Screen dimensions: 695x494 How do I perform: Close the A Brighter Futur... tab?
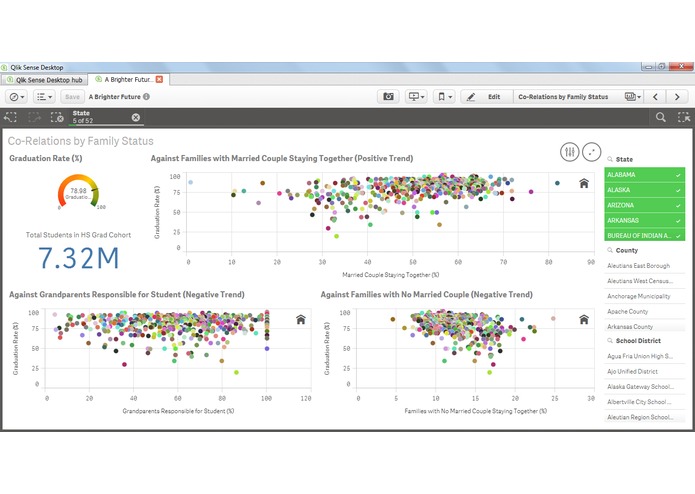159,79
